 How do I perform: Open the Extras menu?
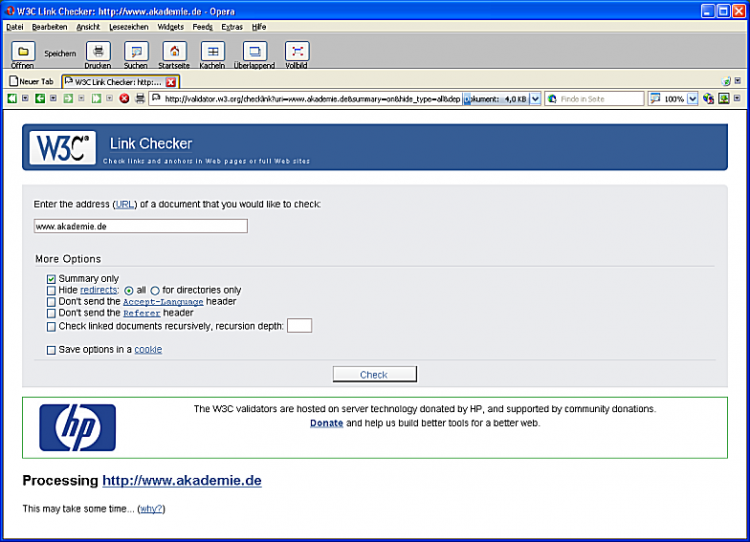coord(232,27)
